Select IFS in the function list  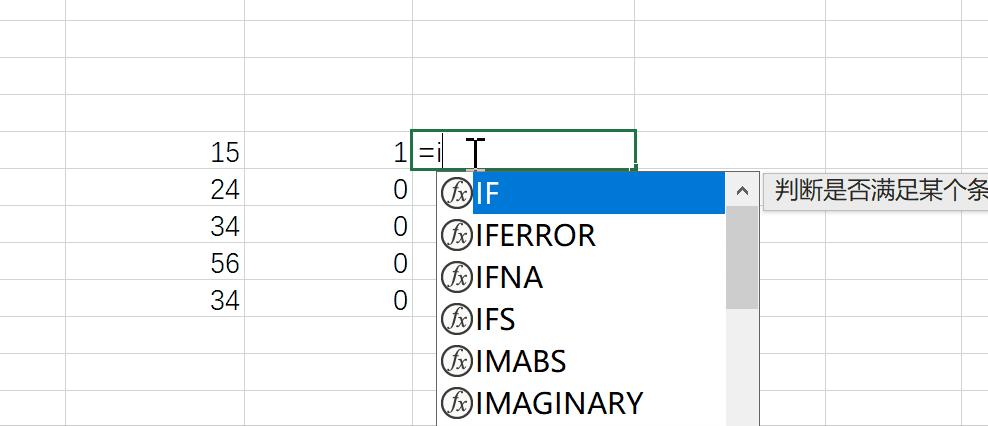496,319
